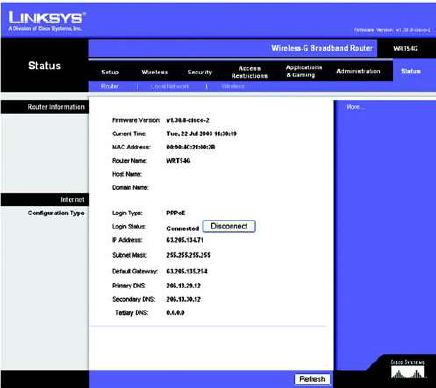The height and width of the screenshot is (388, 436).
Task: Click the Tertiary DNS value 0.0.0.0
Action: tap(175, 313)
